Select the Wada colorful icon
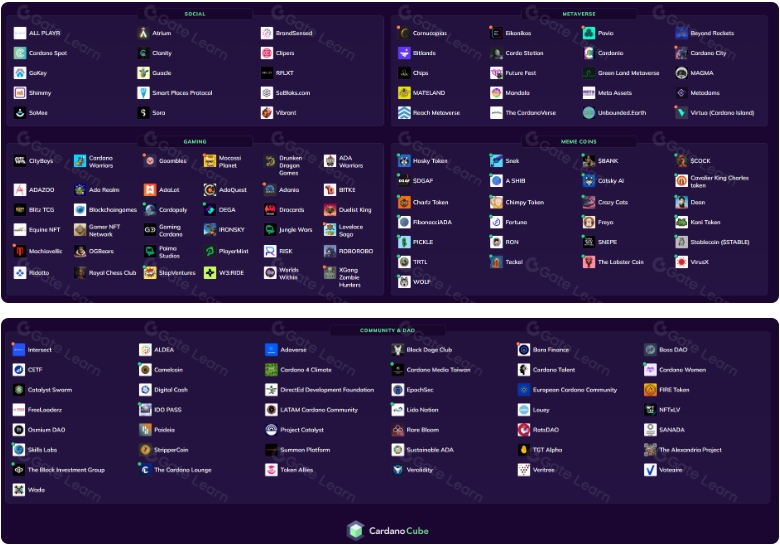780x545 pixels. (19, 489)
